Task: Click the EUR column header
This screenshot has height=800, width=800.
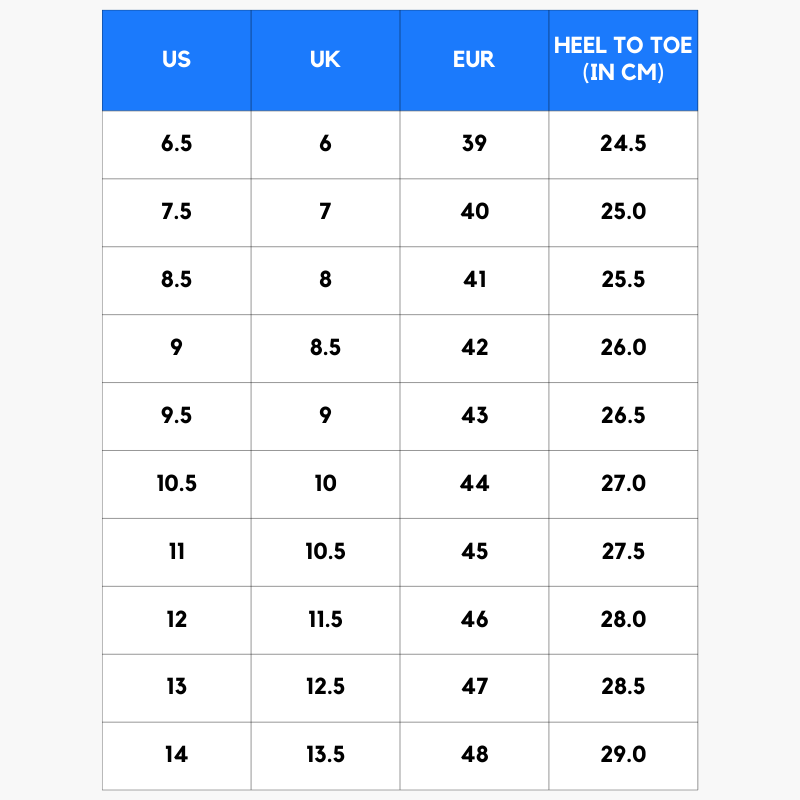Action: click(474, 60)
